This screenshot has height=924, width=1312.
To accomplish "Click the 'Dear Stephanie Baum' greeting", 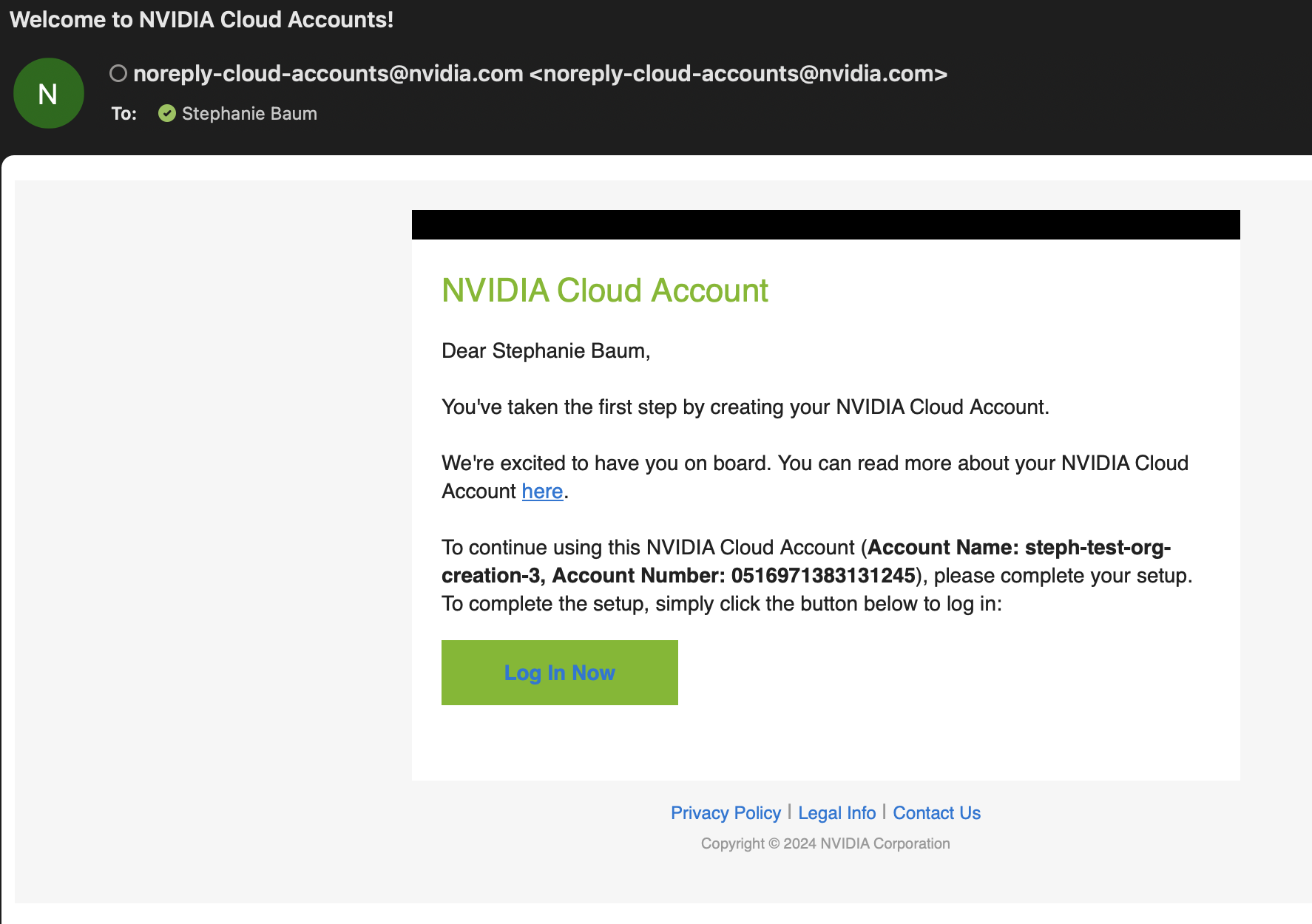I will (x=545, y=350).
